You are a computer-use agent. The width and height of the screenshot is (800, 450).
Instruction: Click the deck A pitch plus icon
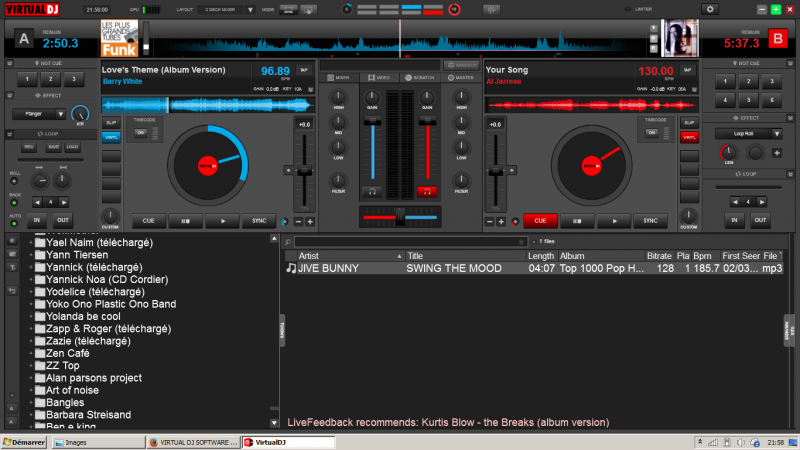point(310,221)
